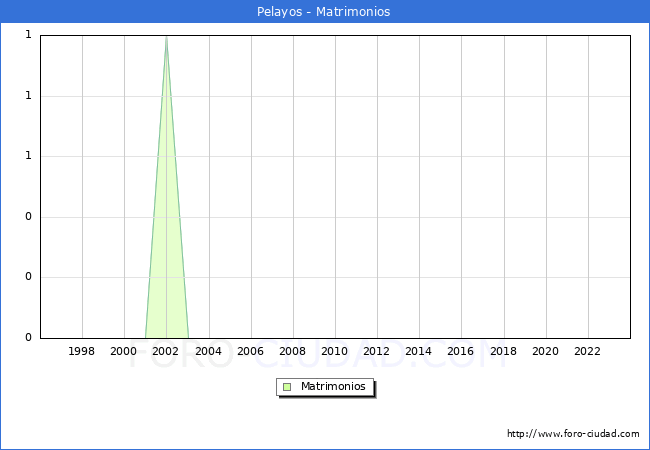Image resolution: width=650 pixels, height=450 pixels.
Task: Select the 1998 x-axis label
Action: (x=82, y=351)
